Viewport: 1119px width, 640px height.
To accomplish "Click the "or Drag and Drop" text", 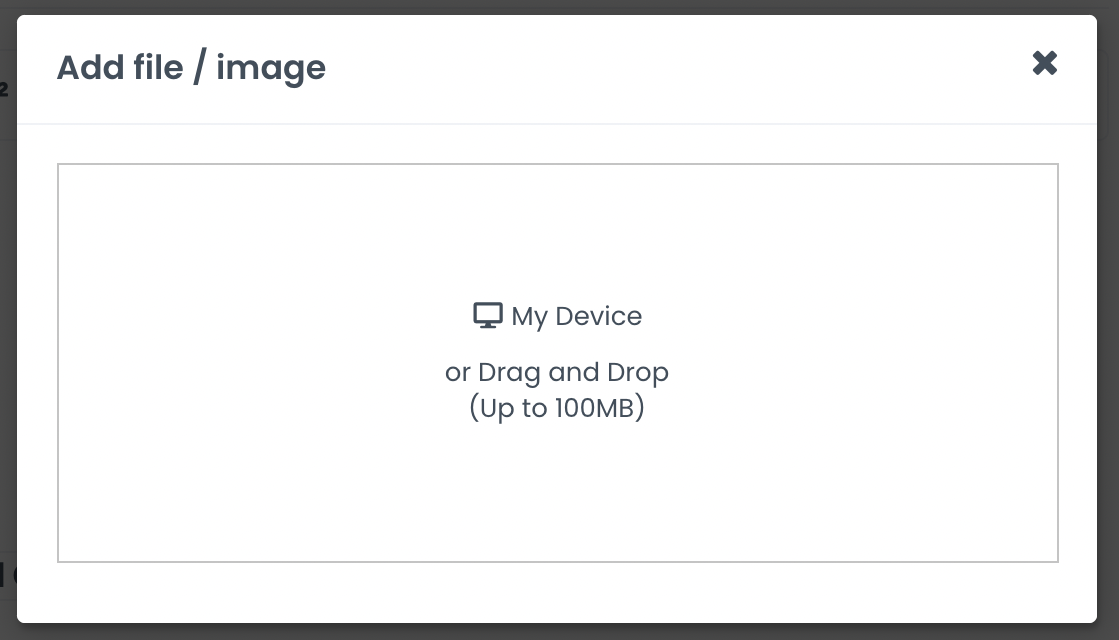I will [x=557, y=372].
